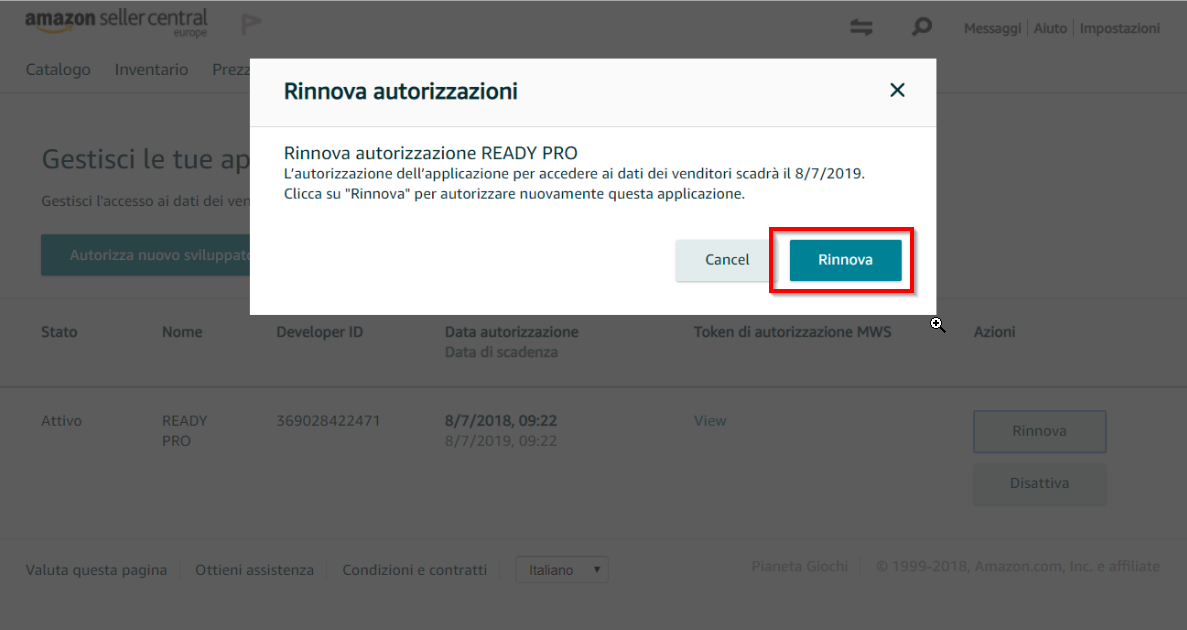Click the Pianeta Giochi footer text
The width and height of the screenshot is (1187, 630).
pos(799,566)
